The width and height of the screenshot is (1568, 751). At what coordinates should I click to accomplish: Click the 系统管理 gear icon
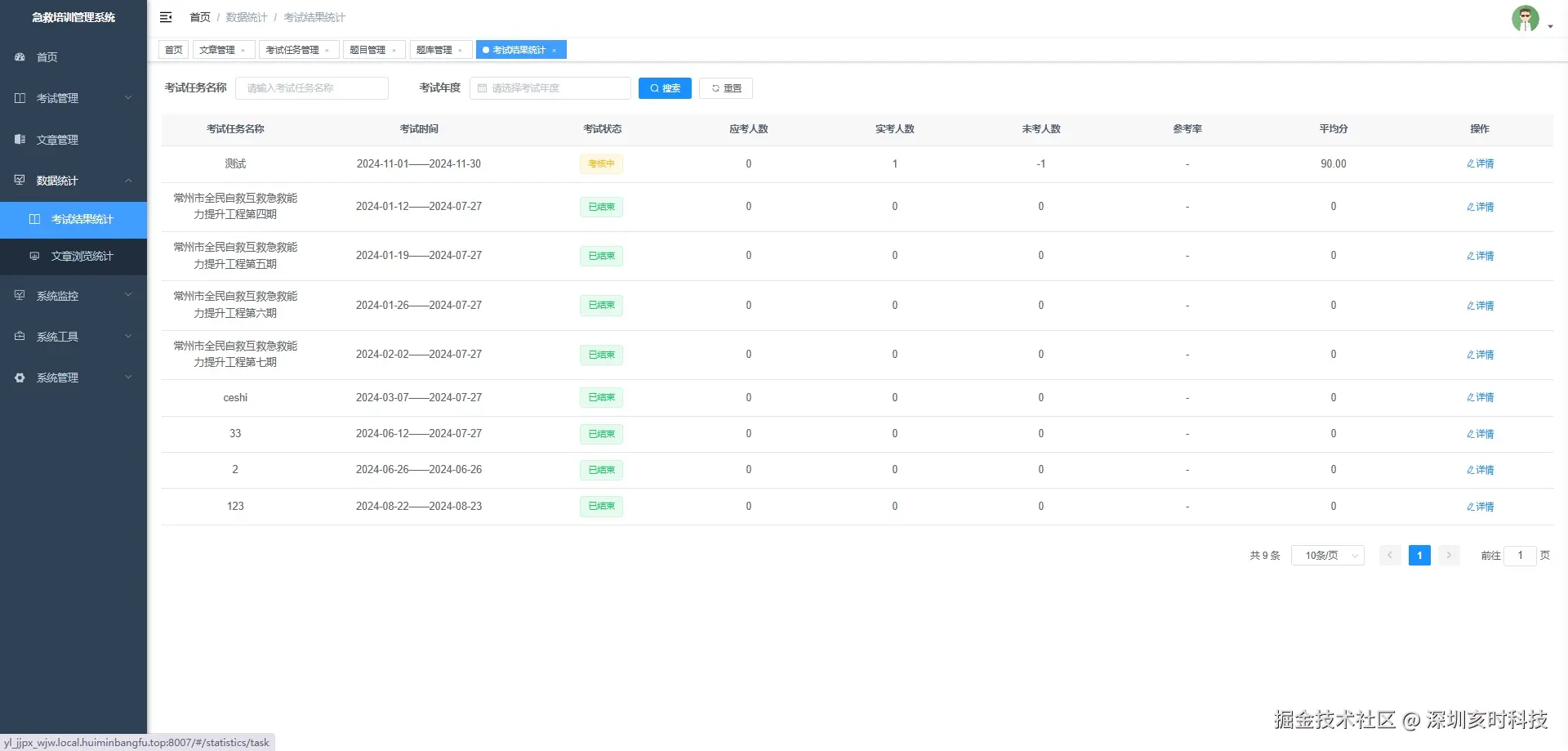pos(20,378)
